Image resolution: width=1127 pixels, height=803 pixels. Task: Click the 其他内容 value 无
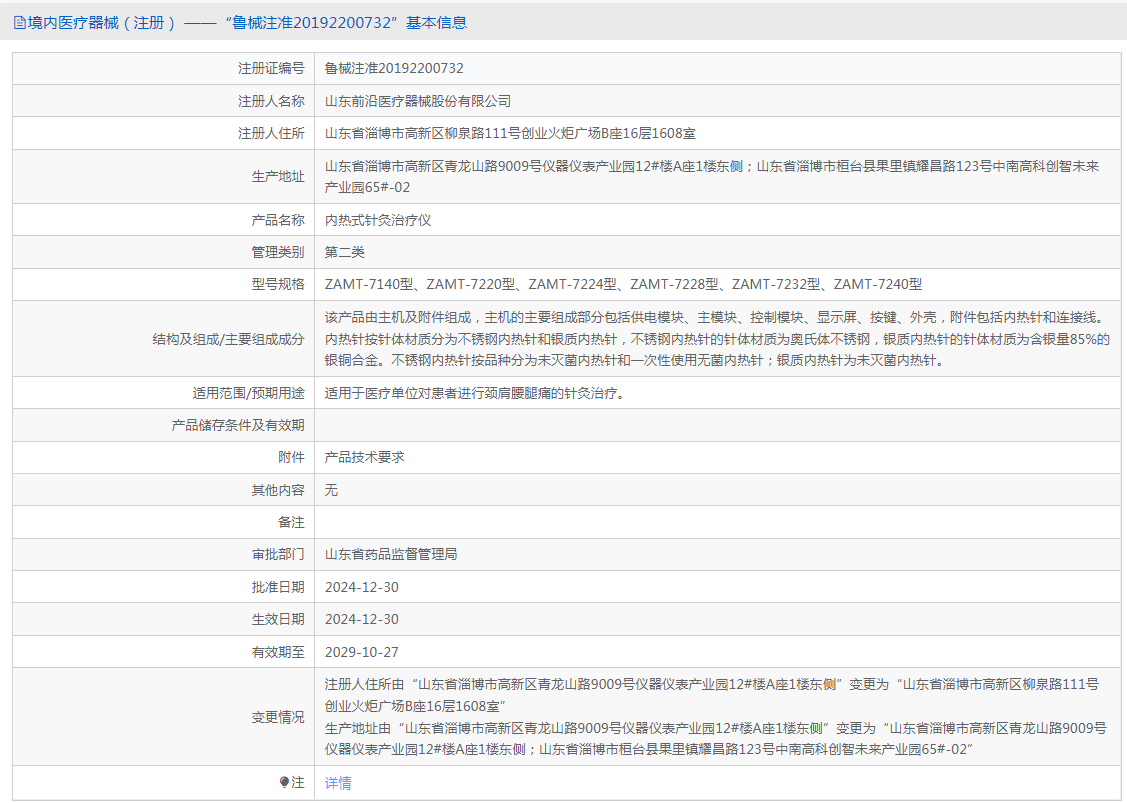point(331,490)
